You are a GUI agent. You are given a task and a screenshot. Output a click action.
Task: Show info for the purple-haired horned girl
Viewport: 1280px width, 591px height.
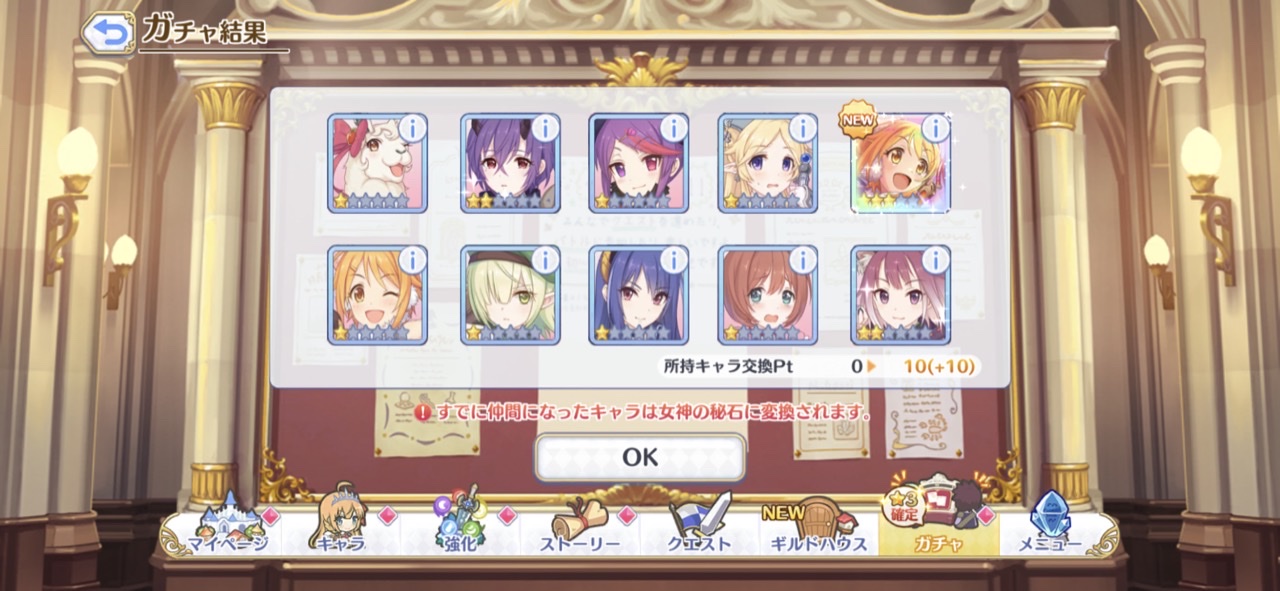pyautogui.click(x=545, y=128)
